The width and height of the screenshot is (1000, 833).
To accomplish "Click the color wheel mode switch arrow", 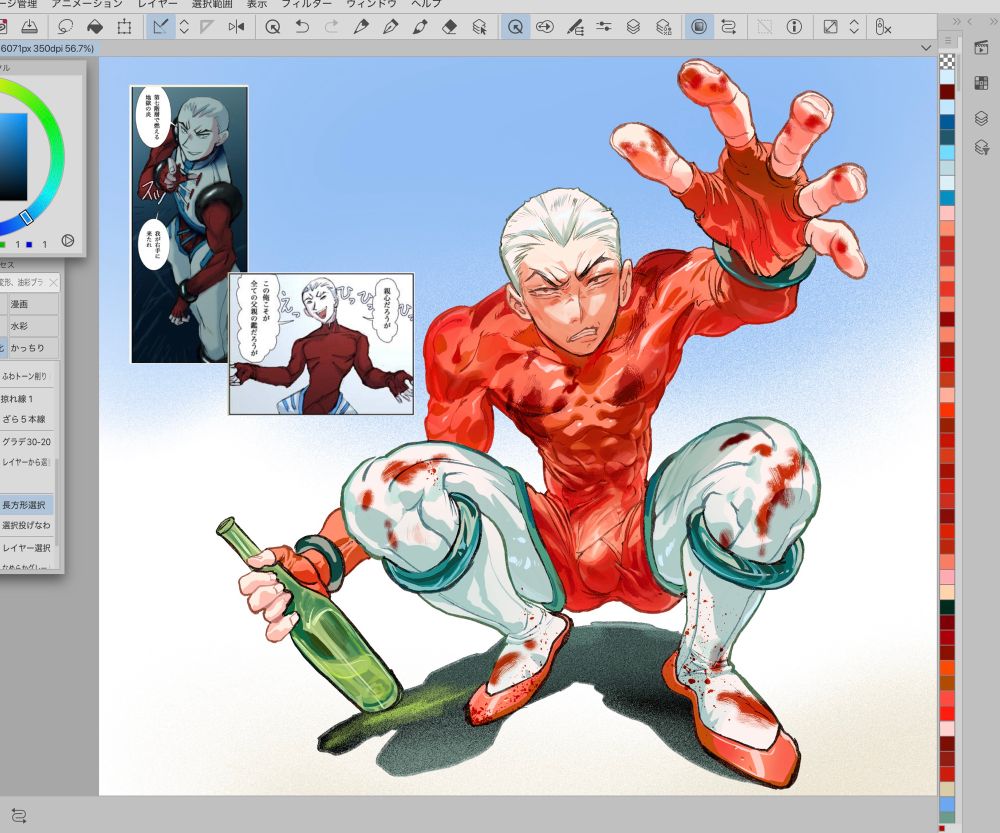I will tap(68, 241).
